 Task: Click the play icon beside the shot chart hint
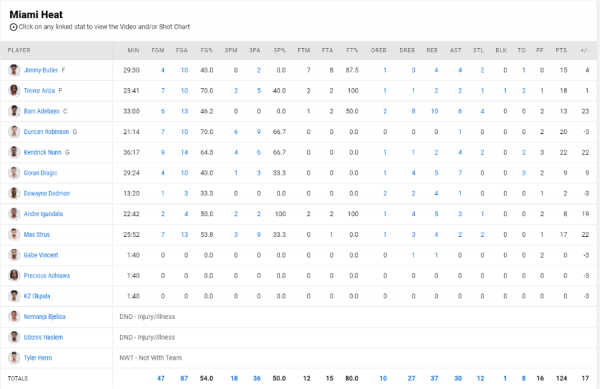tap(13, 27)
